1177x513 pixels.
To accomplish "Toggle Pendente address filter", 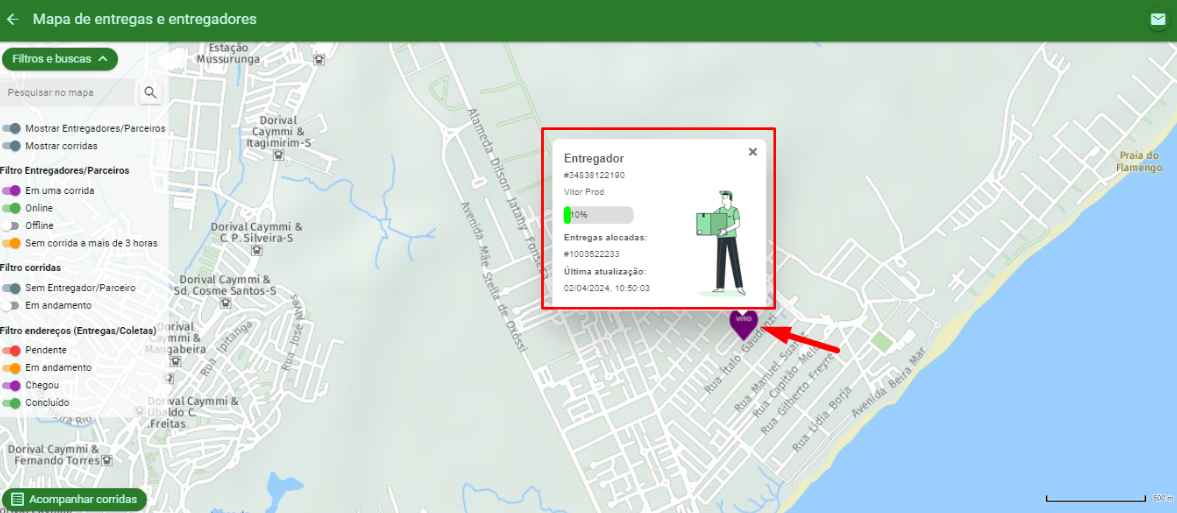I will pos(11,350).
